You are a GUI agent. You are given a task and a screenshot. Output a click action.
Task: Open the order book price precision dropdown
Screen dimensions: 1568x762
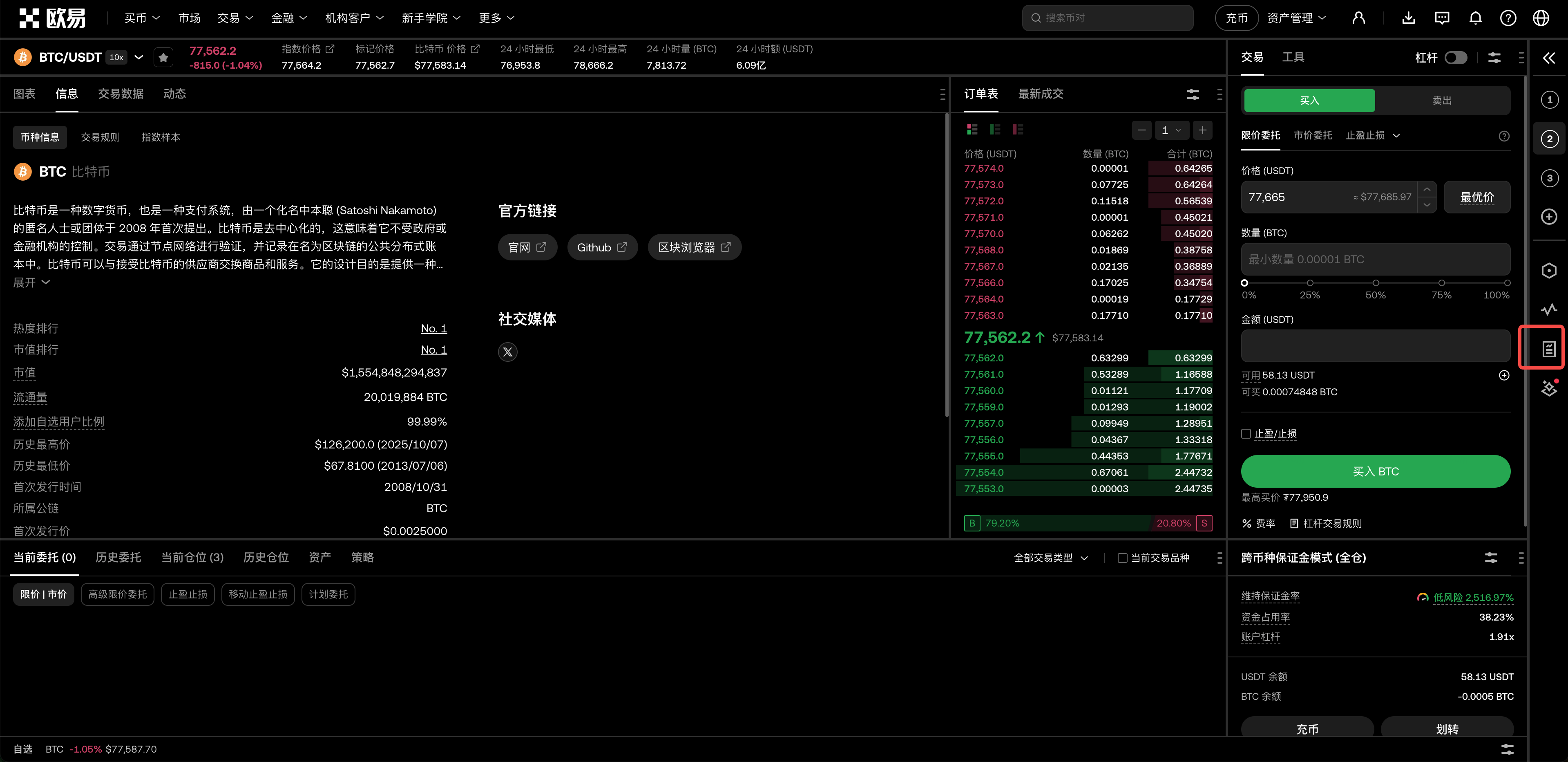click(1171, 130)
